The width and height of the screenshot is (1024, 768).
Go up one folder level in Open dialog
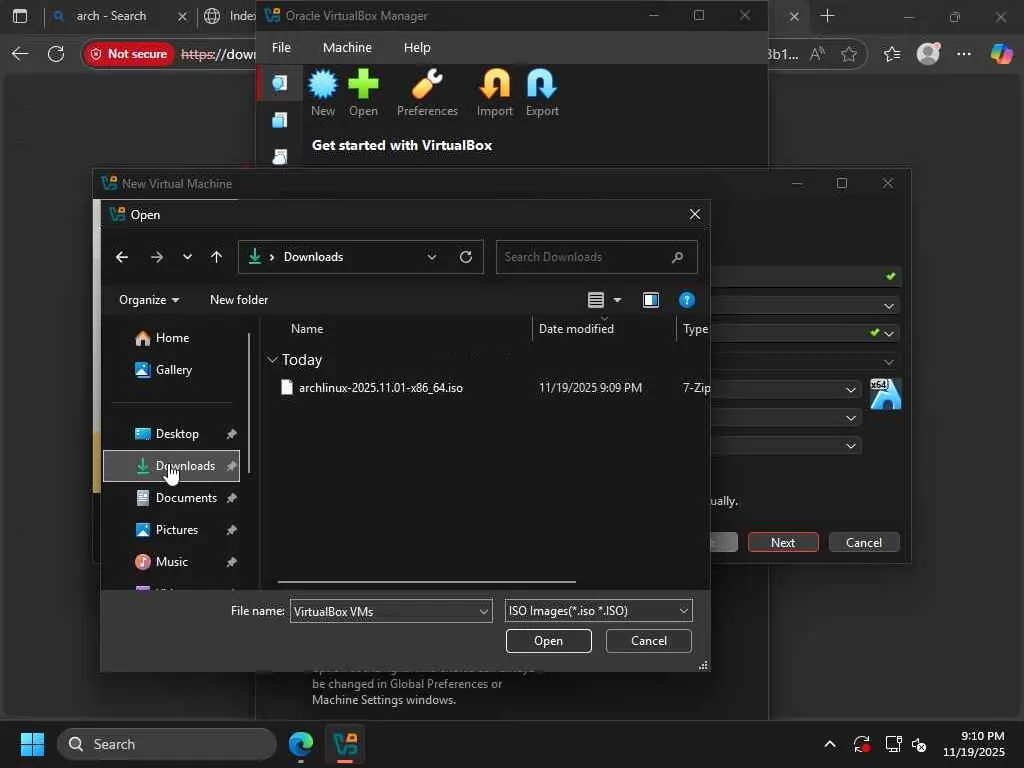[x=216, y=257]
